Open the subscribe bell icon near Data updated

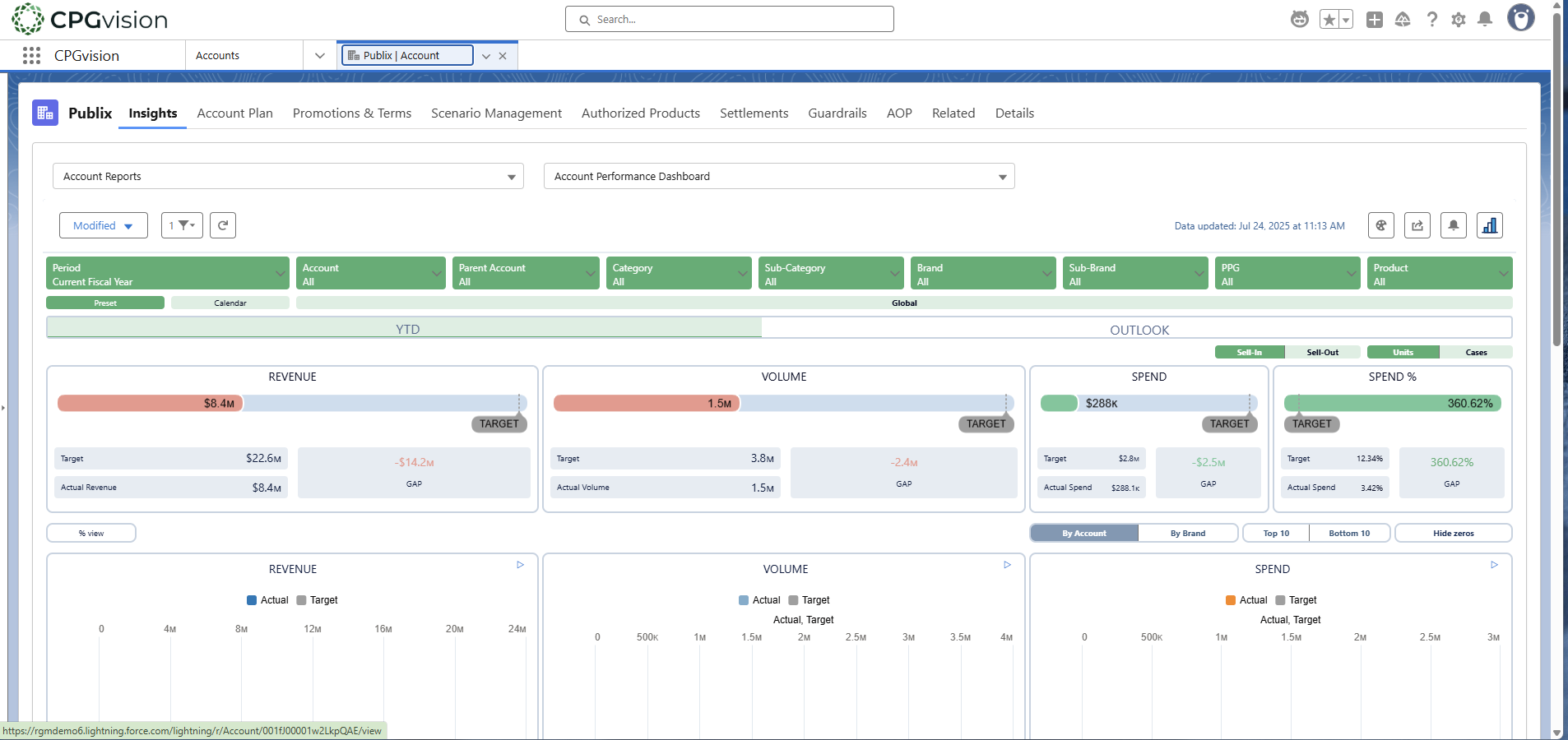[1453, 224]
